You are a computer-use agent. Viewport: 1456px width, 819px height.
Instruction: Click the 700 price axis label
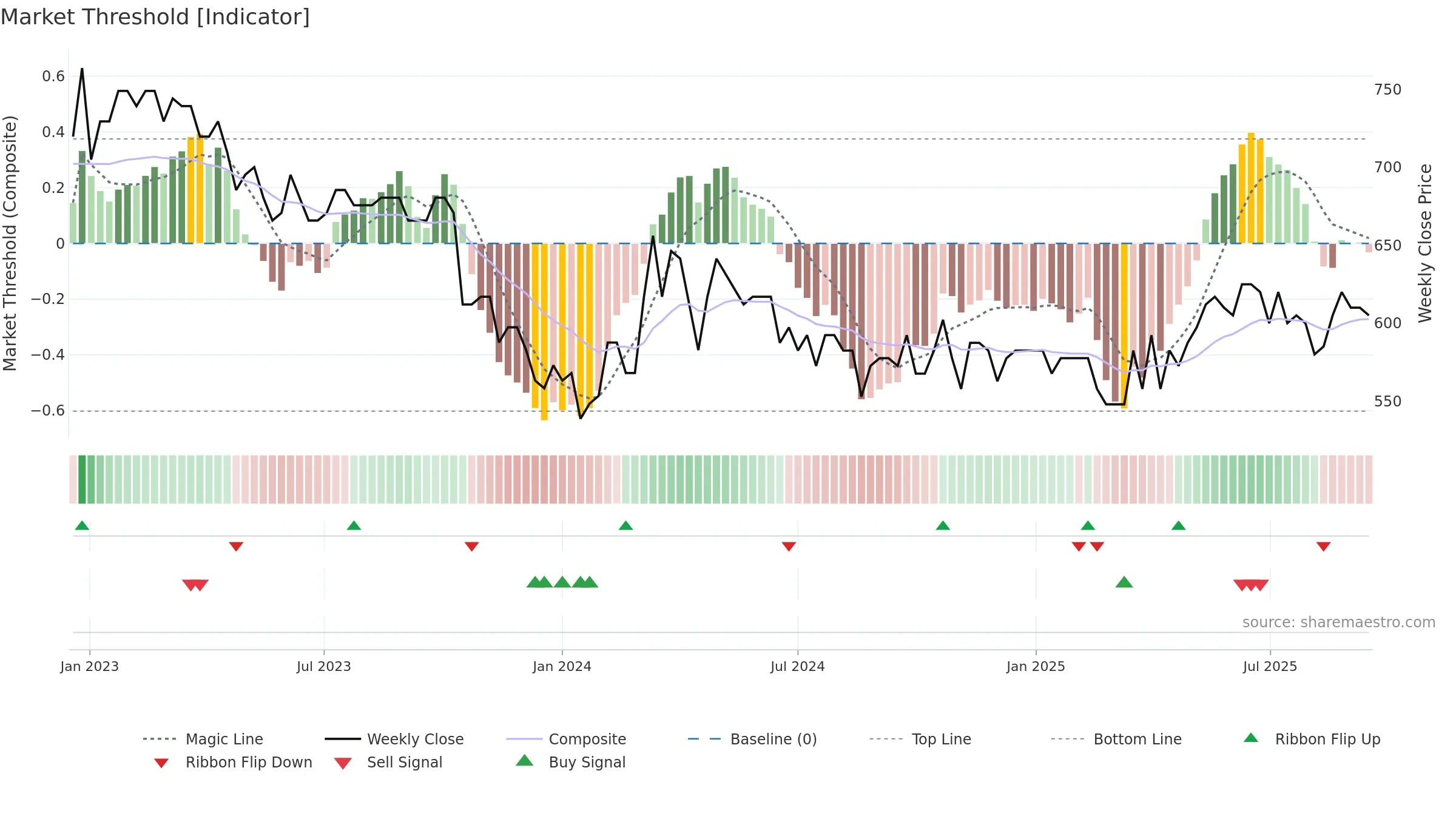(1388, 167)
